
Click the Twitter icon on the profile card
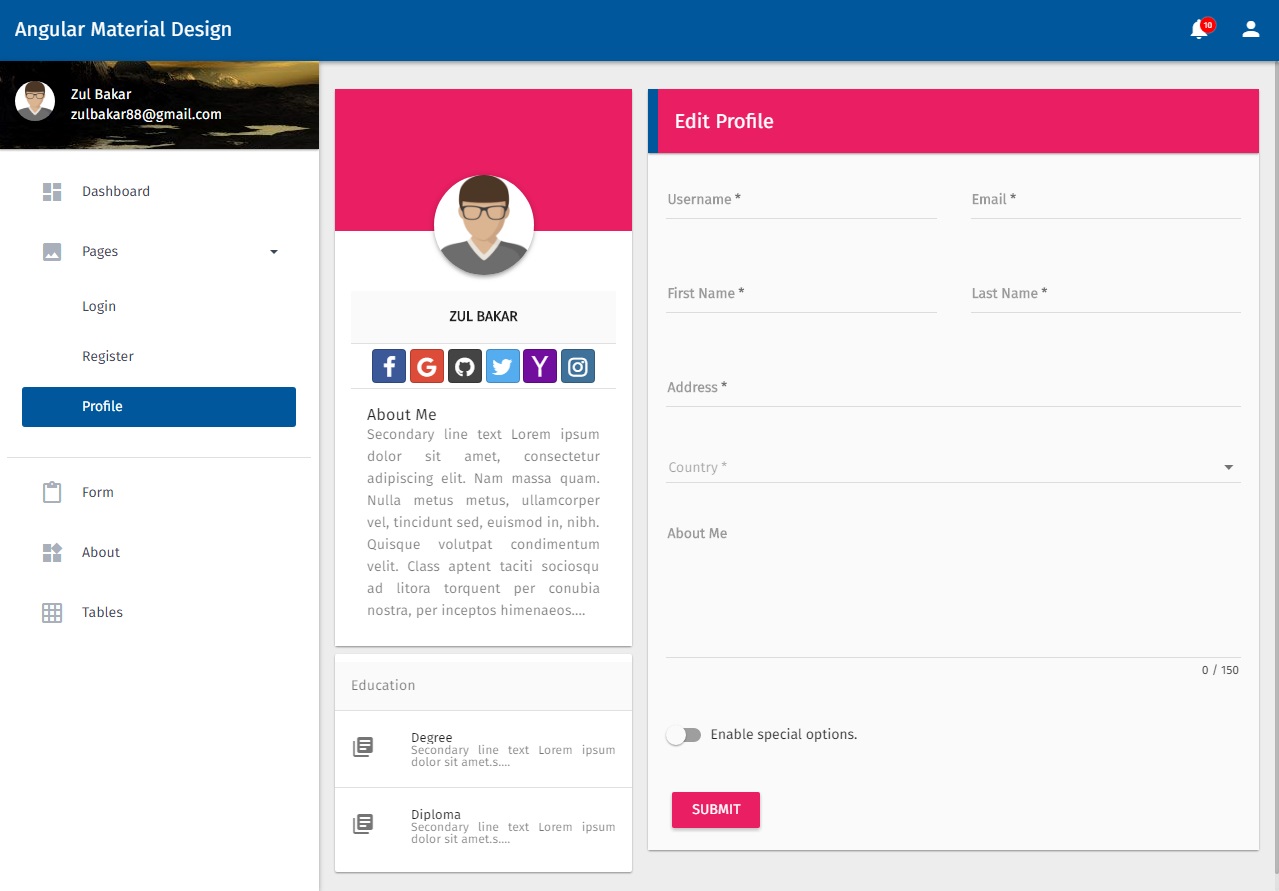[502, 366]
